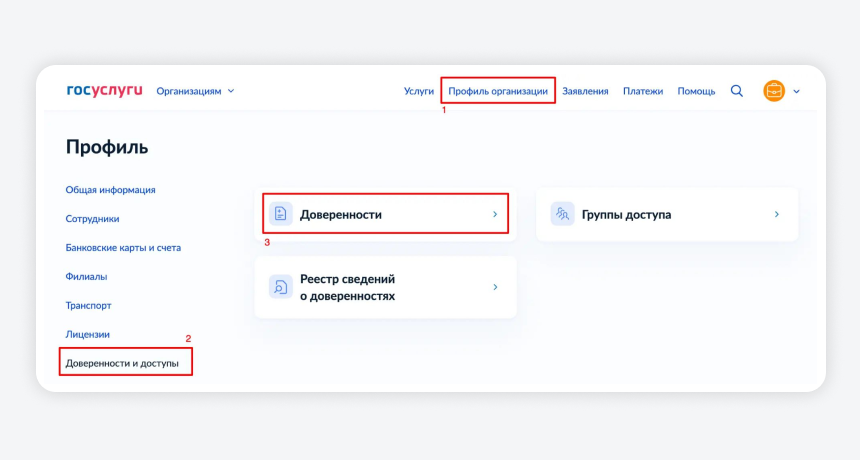The height and width of the screenshot is (460, 860).
Task: Click the Профиль page heading
Action: 107,147
